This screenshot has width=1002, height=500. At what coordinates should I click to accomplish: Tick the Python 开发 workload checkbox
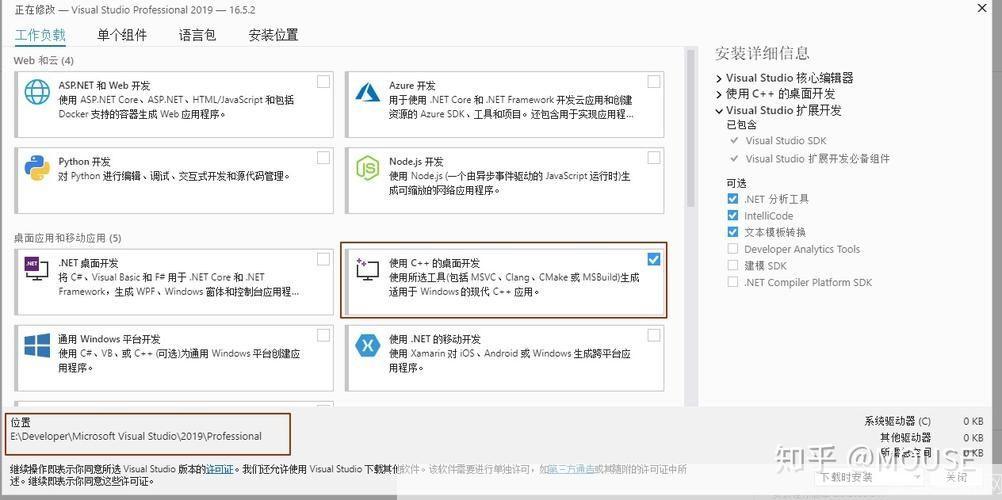click(x=323, y=157)
